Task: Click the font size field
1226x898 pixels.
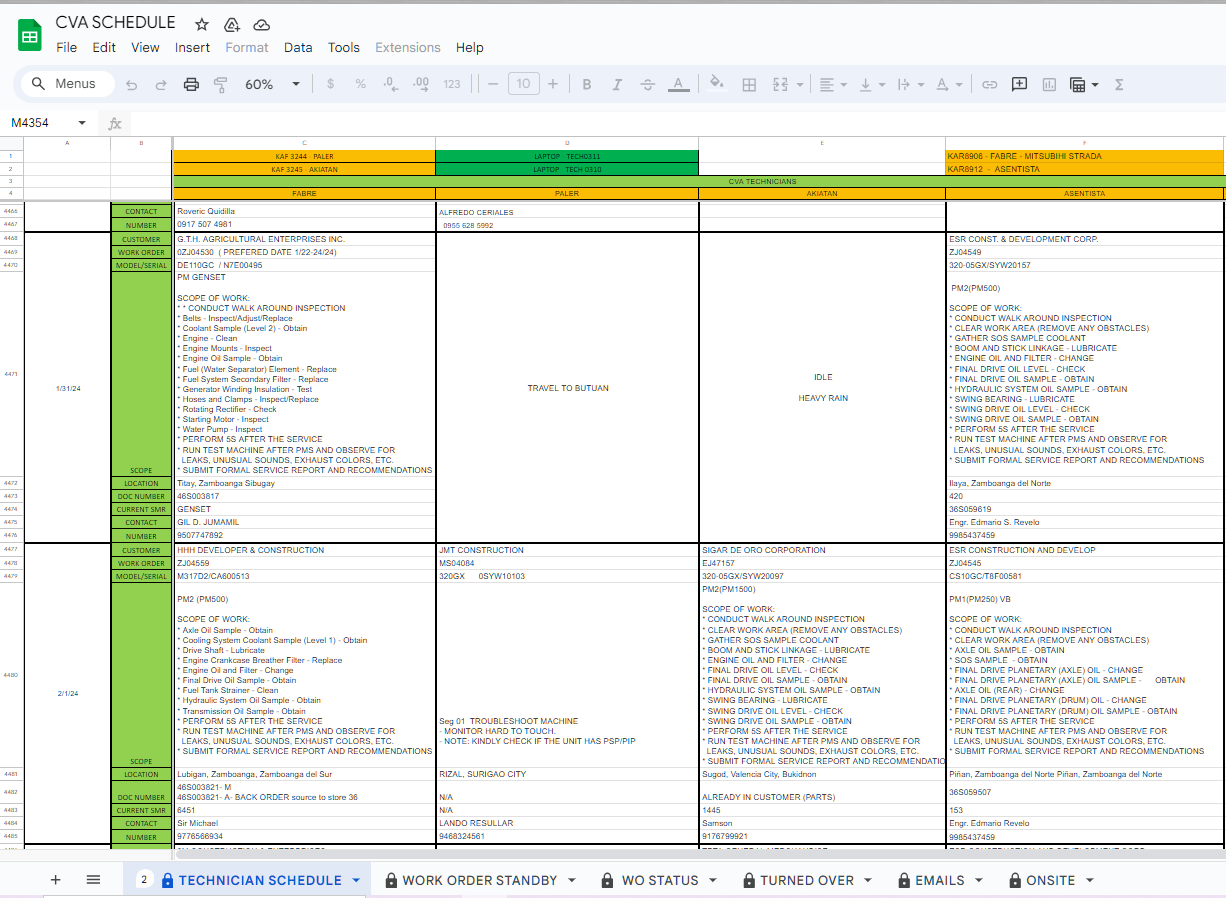Action: pyautogui.click(x=523, y=84)
